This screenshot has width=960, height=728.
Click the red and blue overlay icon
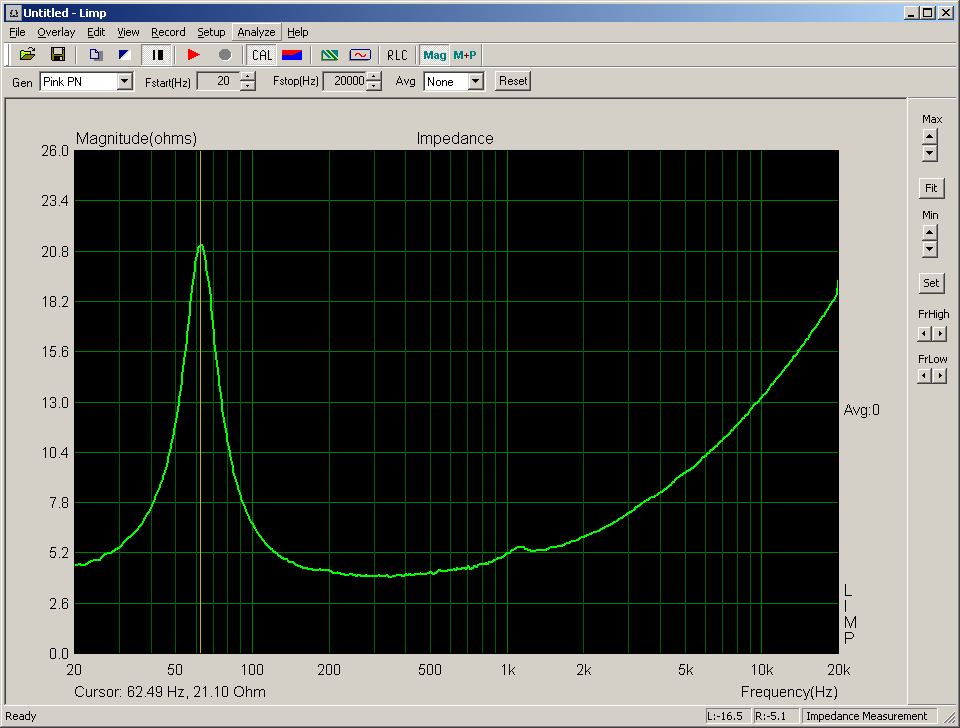point(292,55)
